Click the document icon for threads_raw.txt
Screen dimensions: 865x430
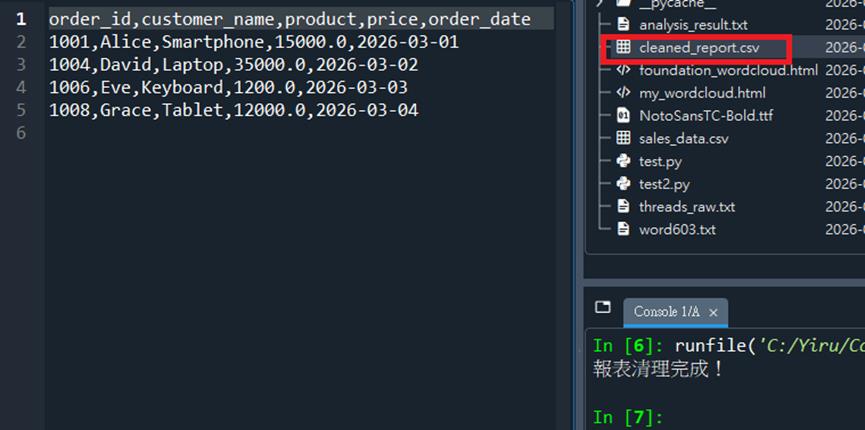tap(623, 207)
